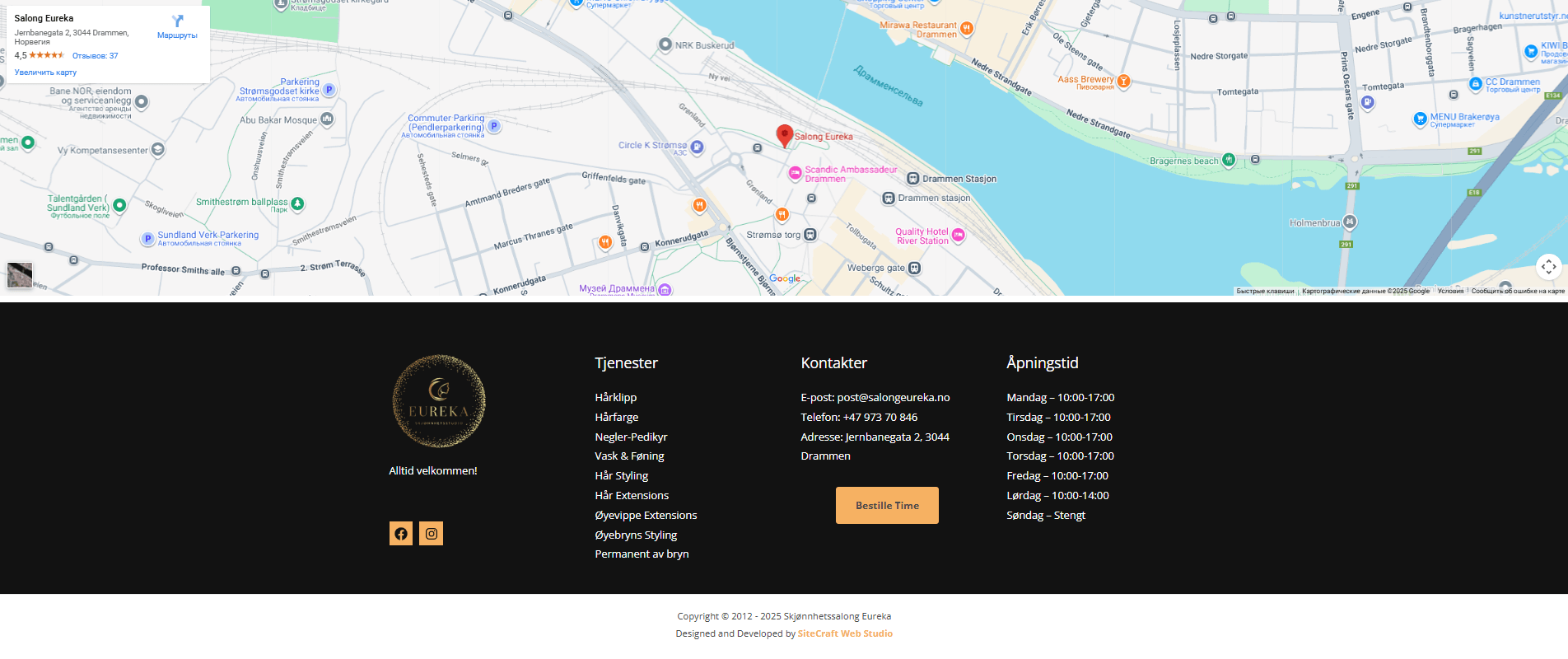Select Hårklipp in the services list
Viewport: 1568px width, 659px height.
[615, 397]
